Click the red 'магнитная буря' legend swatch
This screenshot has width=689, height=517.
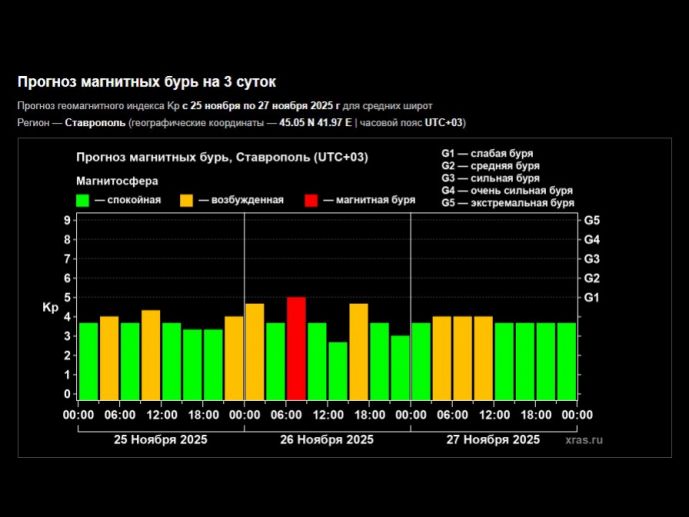click(x=311, y=200)
